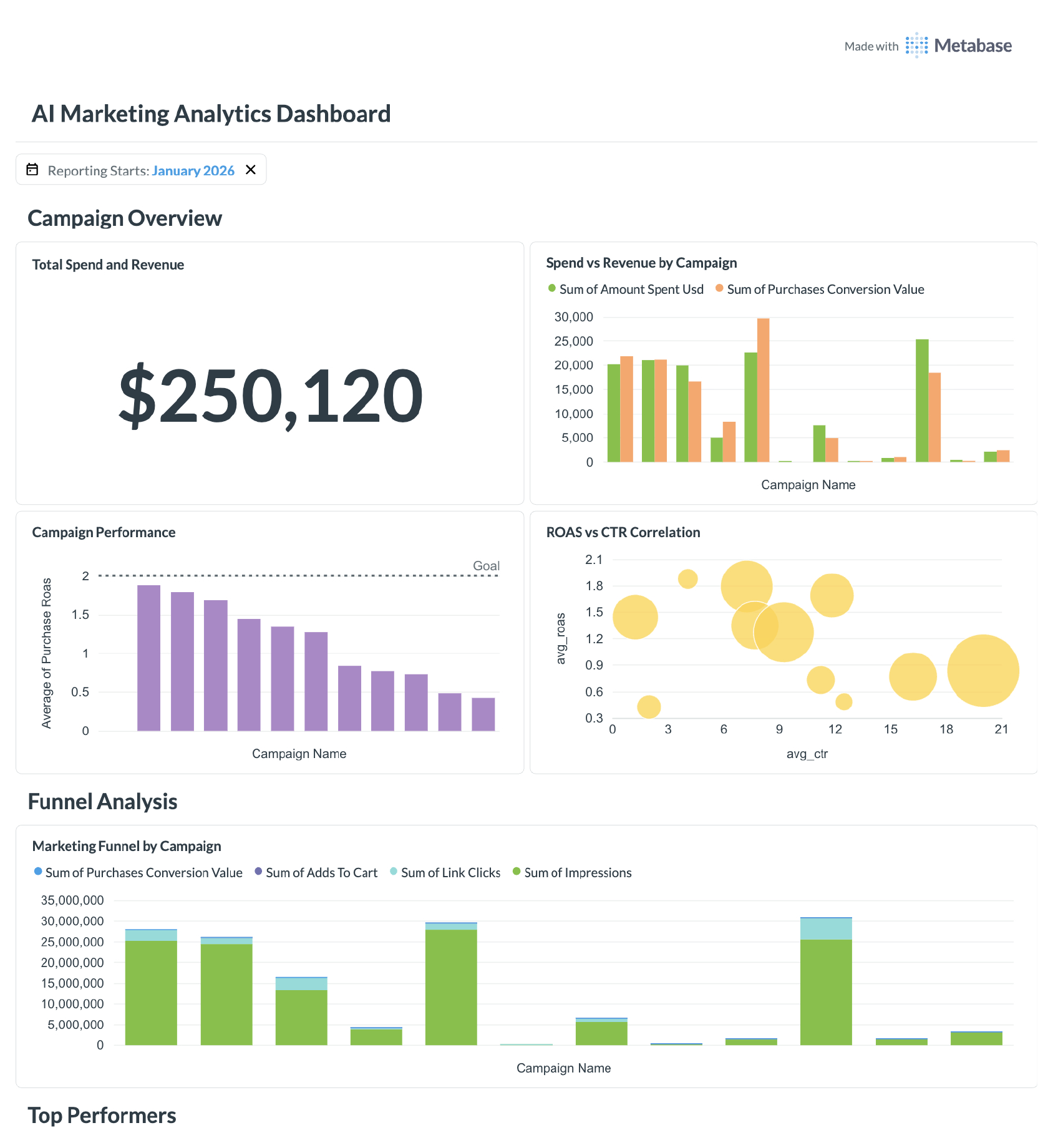Open the ROAS vs CTR Correlation title
Viewport: 1053px width, 1148px height.
(x=623, y=532)
